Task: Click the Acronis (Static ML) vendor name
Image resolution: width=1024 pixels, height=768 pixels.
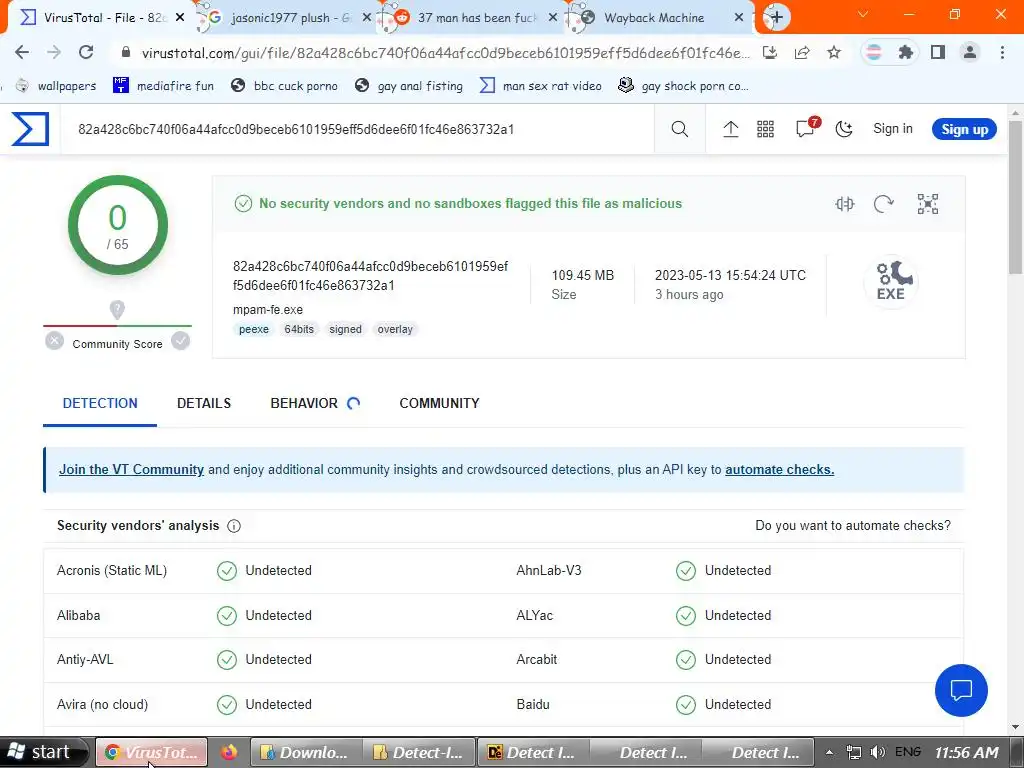Action: tap(112, 571)
